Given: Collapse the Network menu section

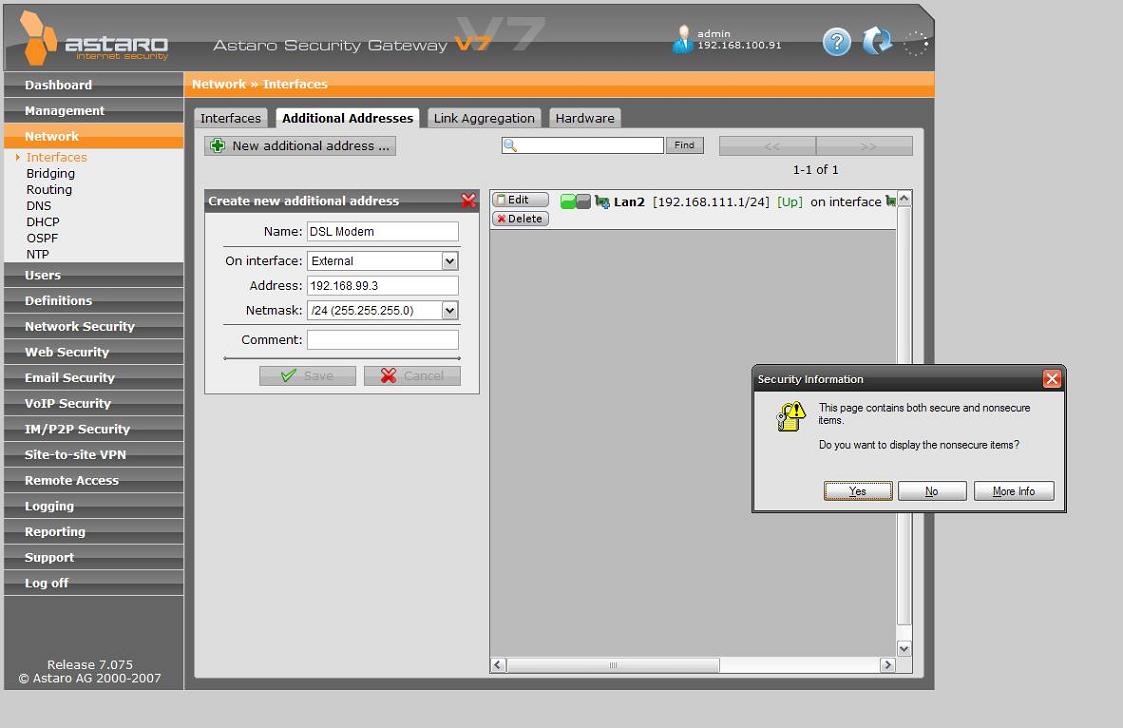Looking at the screenshot, I should coord(94,136).
